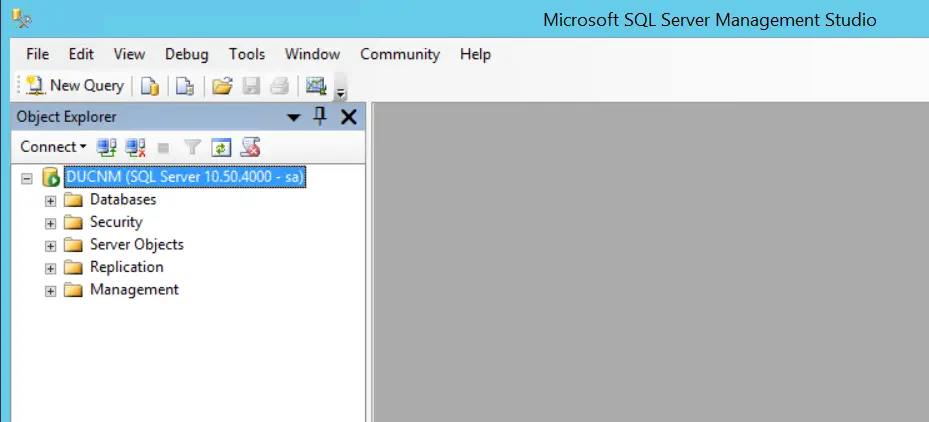The height and width of the screenshot is (422, 929).
Task: Select the Replication tree item
Action: pyautogui.click(x=127, y=267)
